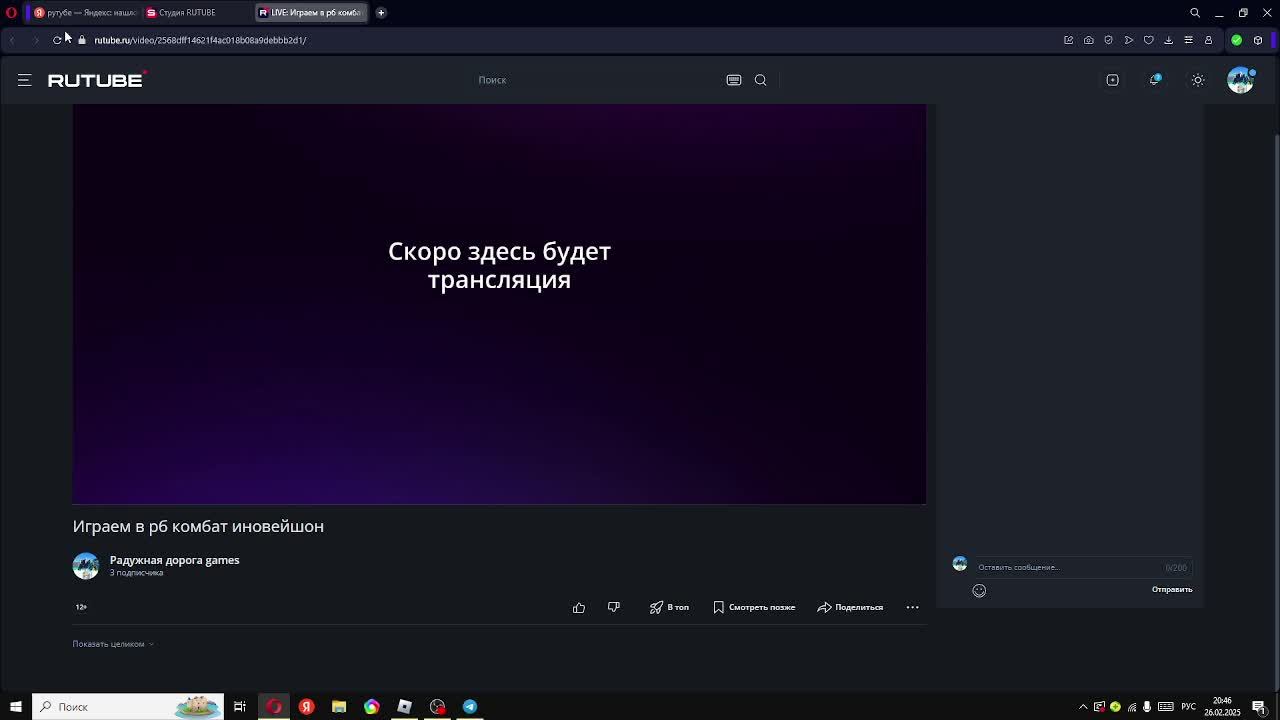Open the emoji picker in chat

point(979,590)
